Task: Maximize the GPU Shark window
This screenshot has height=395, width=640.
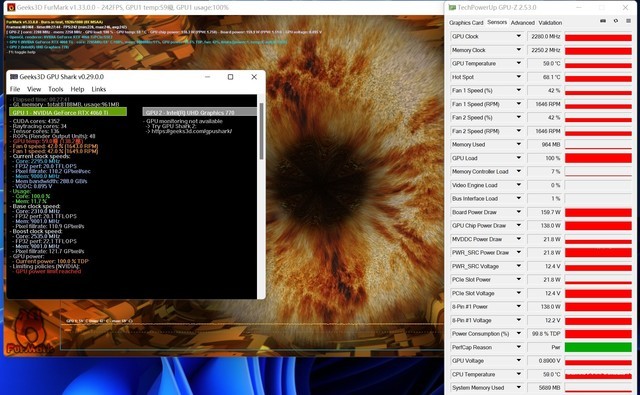Action: [230, 77]
